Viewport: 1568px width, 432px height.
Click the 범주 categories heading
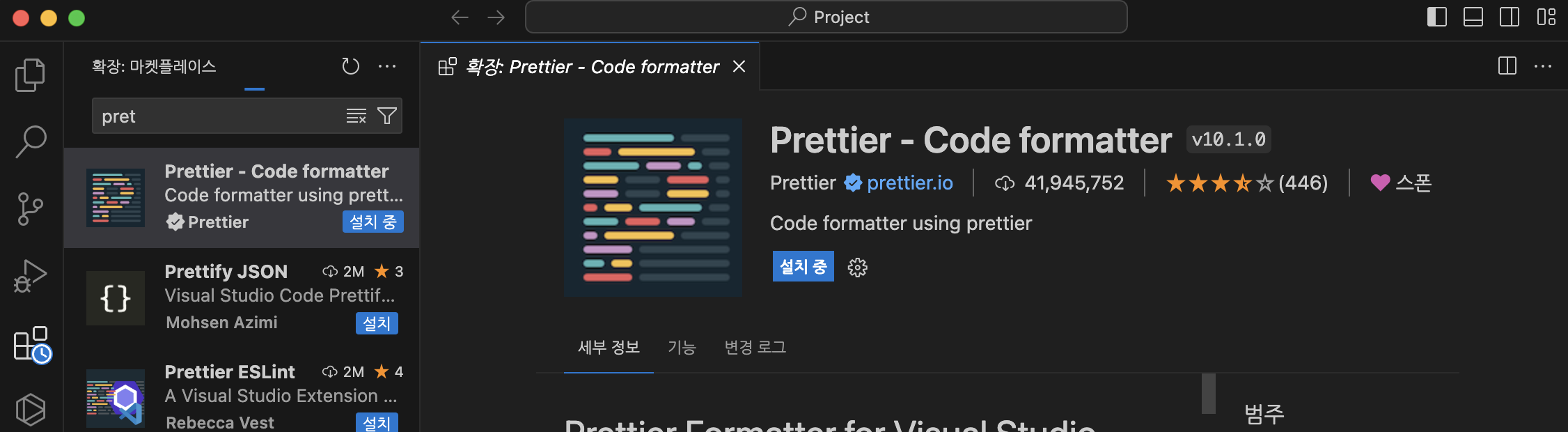pos(1264,414)
